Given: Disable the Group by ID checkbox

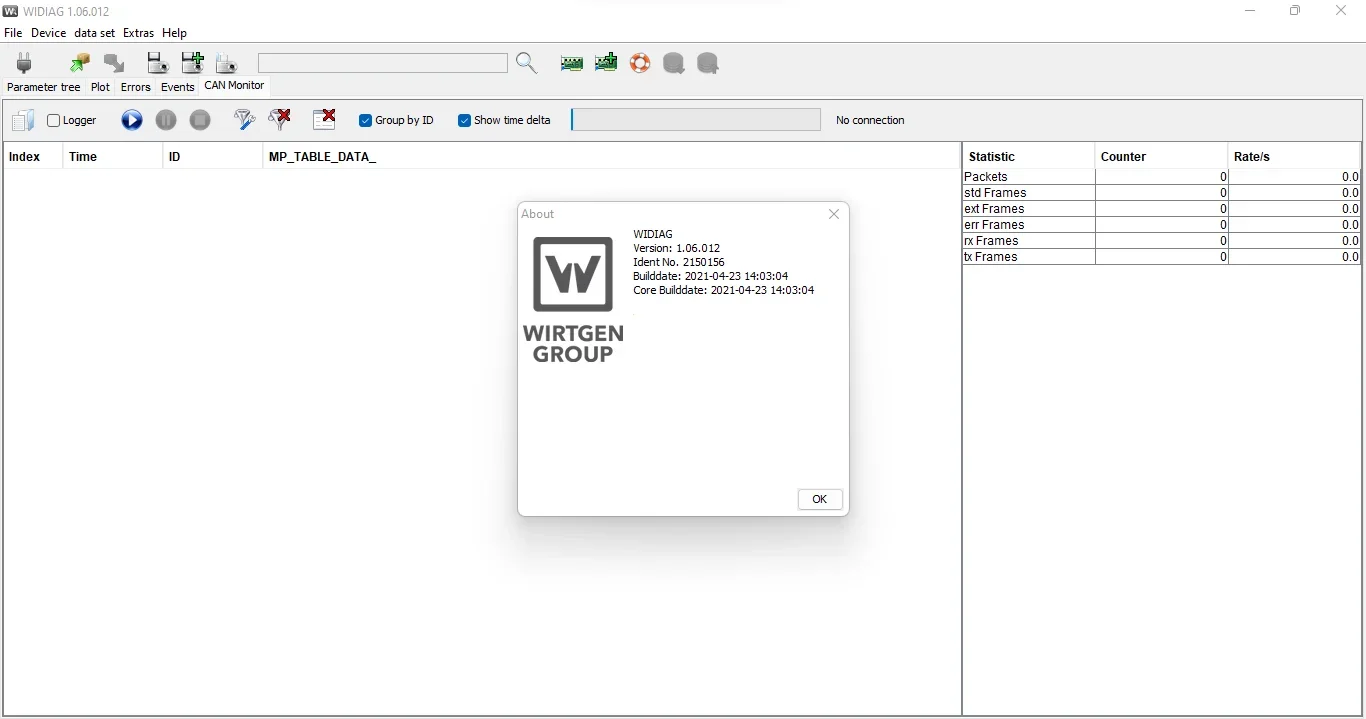Looking at the screenshot, I should 366,120.
